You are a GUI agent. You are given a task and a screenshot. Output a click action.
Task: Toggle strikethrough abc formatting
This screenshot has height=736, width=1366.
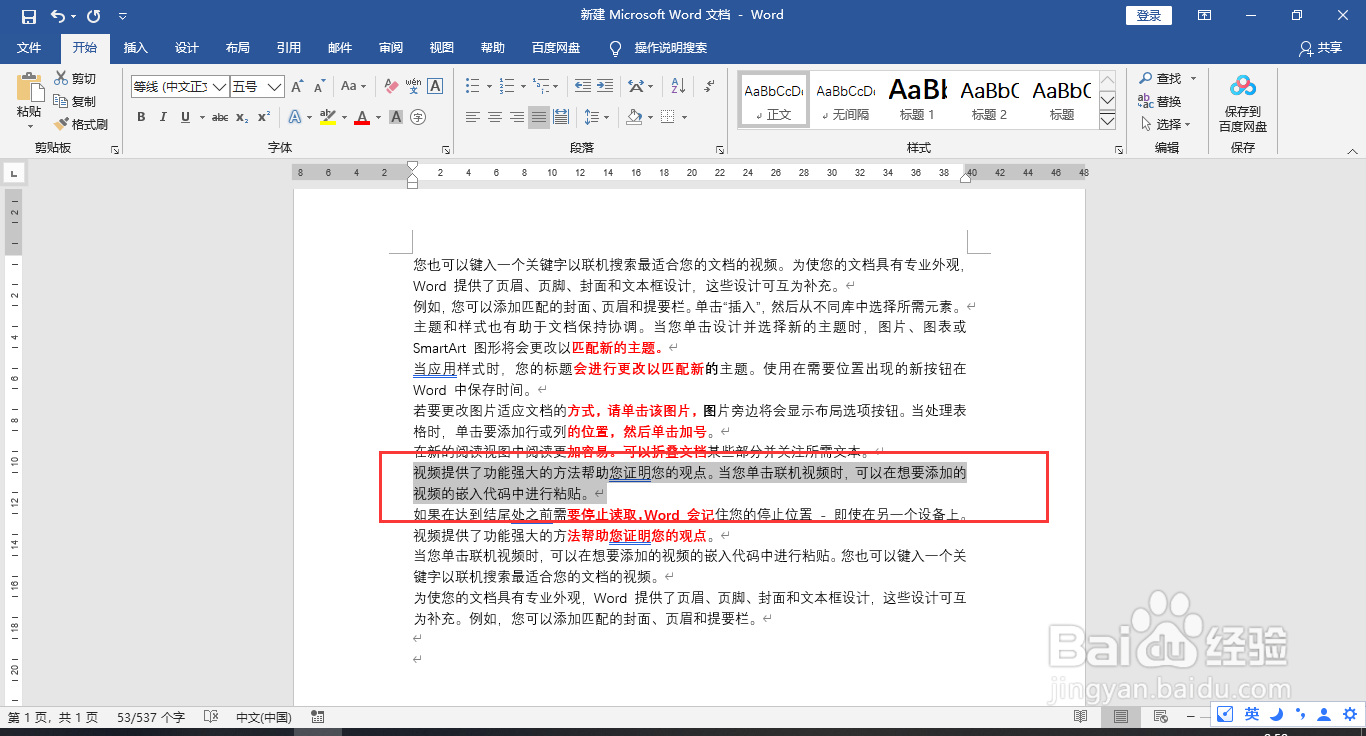220,117
